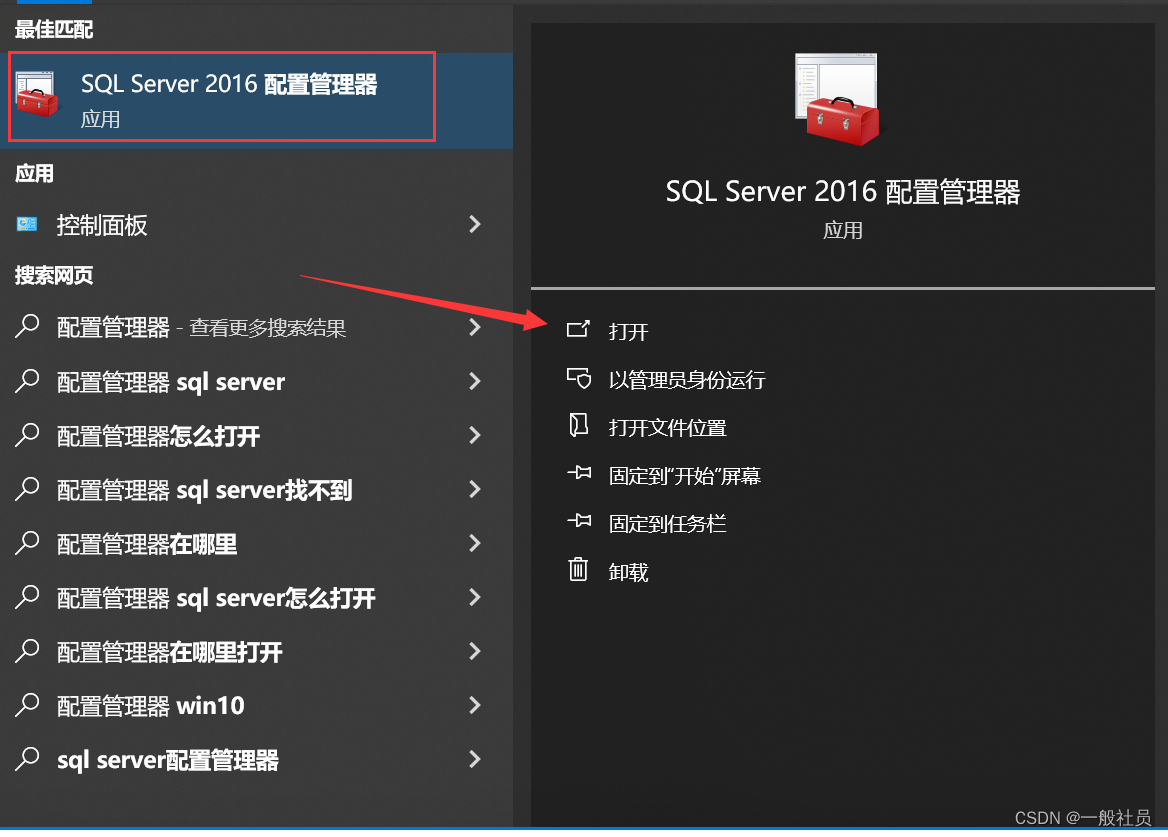Choose 以管理员身份运行 action
This screenshot has width=1168, height=837.
tap(687, 380)
